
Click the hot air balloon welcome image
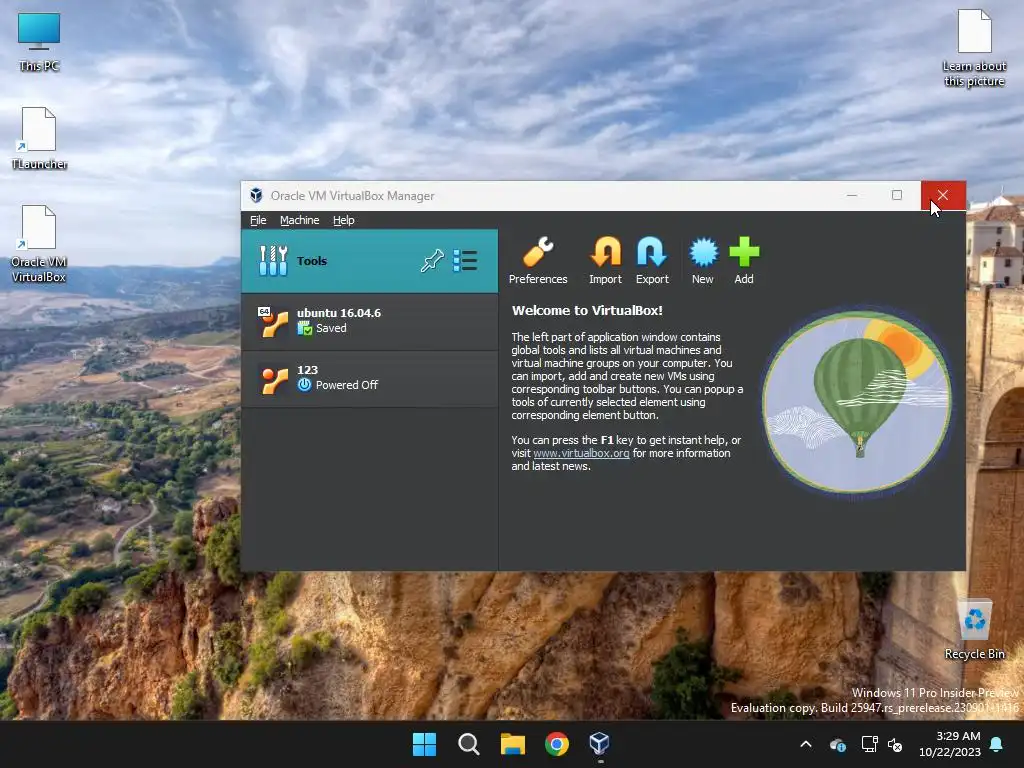coord(856,401)
